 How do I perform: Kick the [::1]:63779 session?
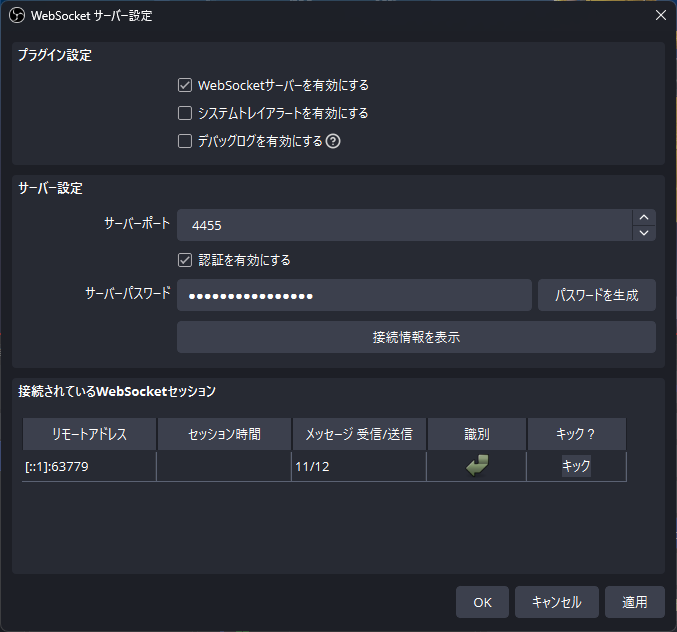pyautogui.click(x=576, y=466)
